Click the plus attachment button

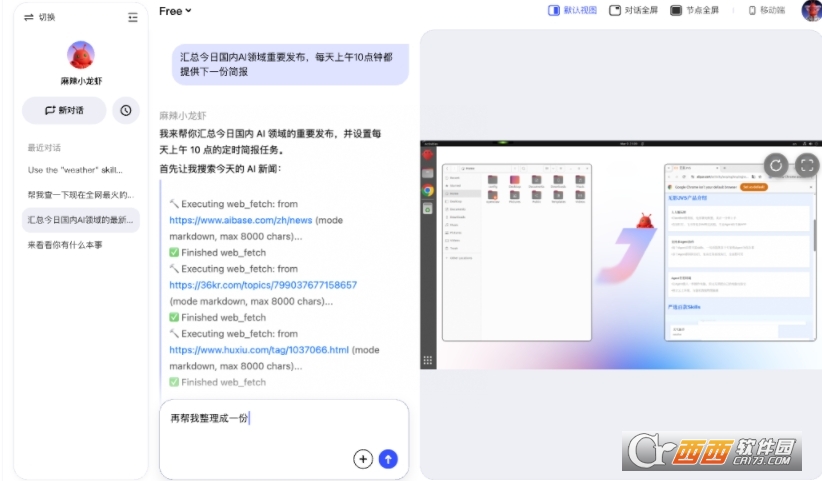(363, 459)
